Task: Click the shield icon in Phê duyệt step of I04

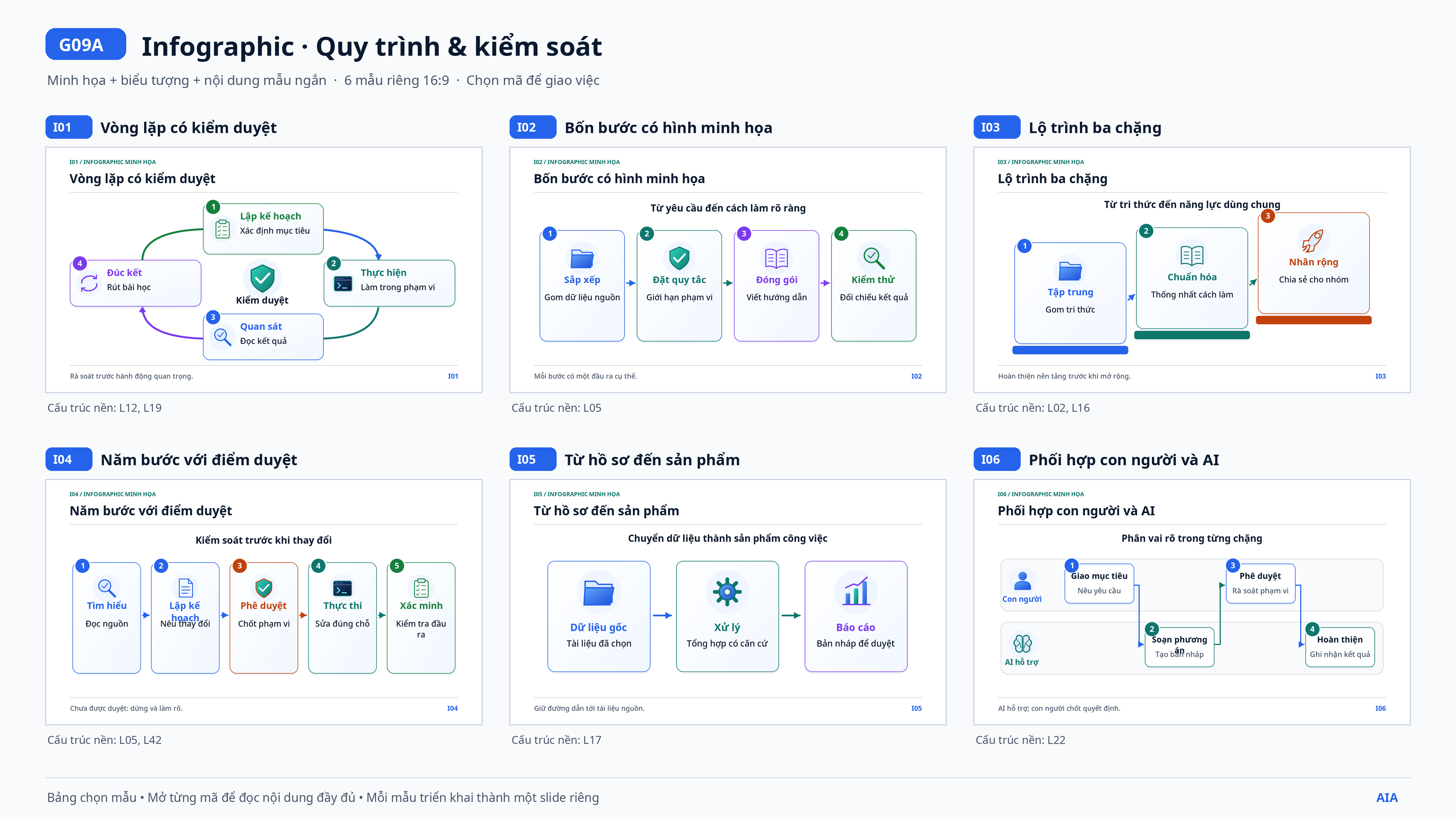Action: click(264, 588)
